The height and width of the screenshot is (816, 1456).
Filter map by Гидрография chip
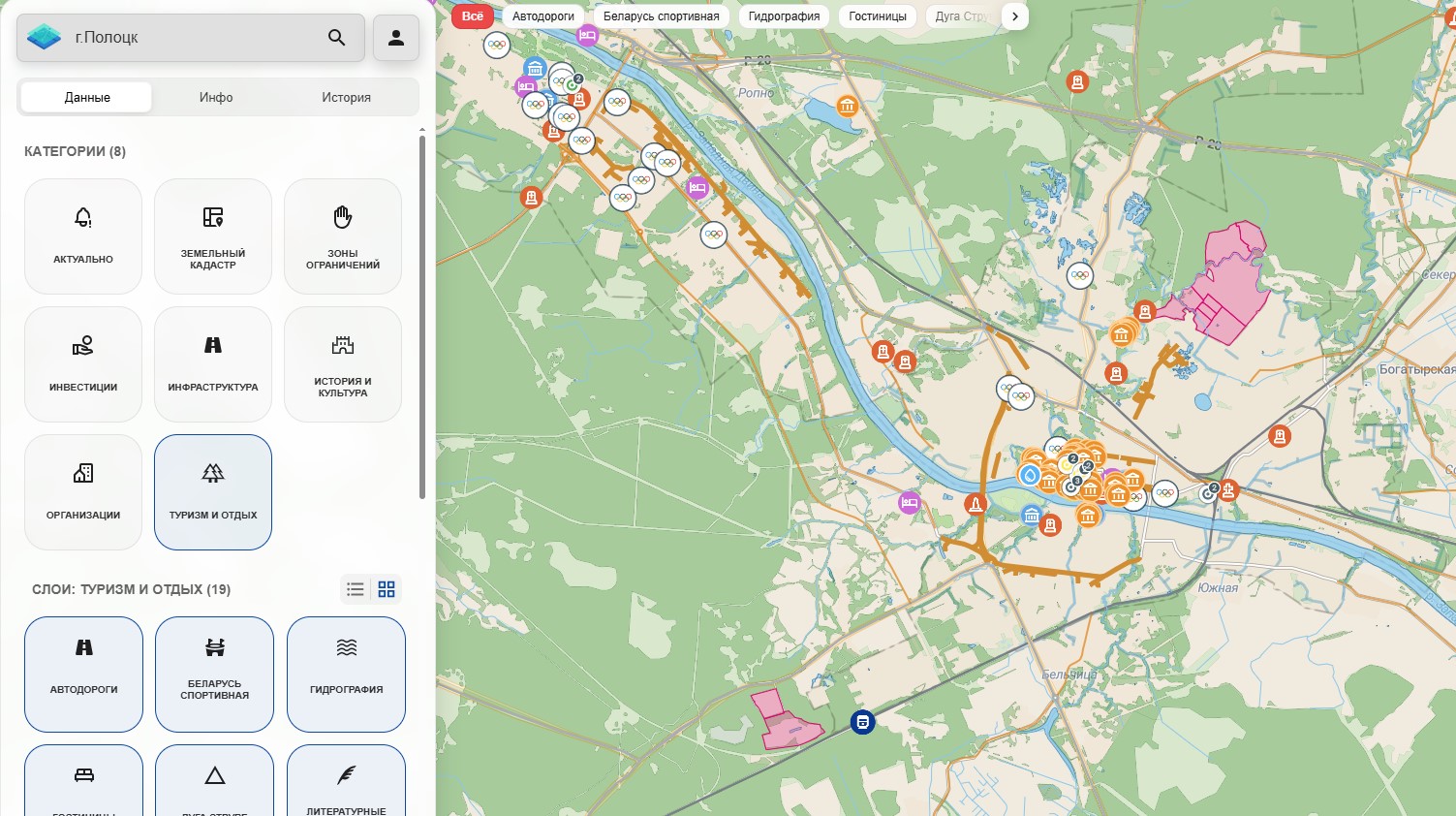click(784, 16)
